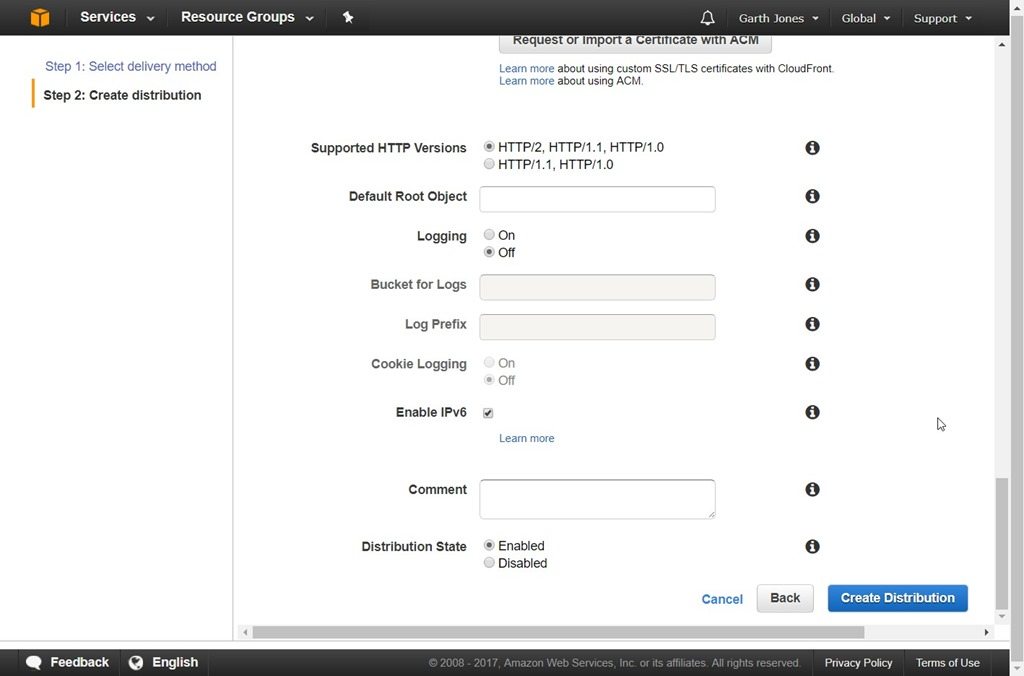
Task: Click the Create Distribution button
Action: 897,598
